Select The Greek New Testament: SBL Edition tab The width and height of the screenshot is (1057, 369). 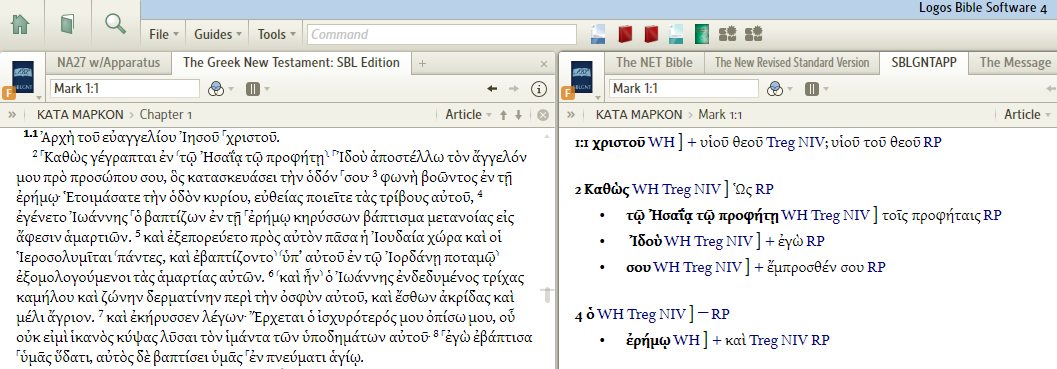(x=291, y=63)
